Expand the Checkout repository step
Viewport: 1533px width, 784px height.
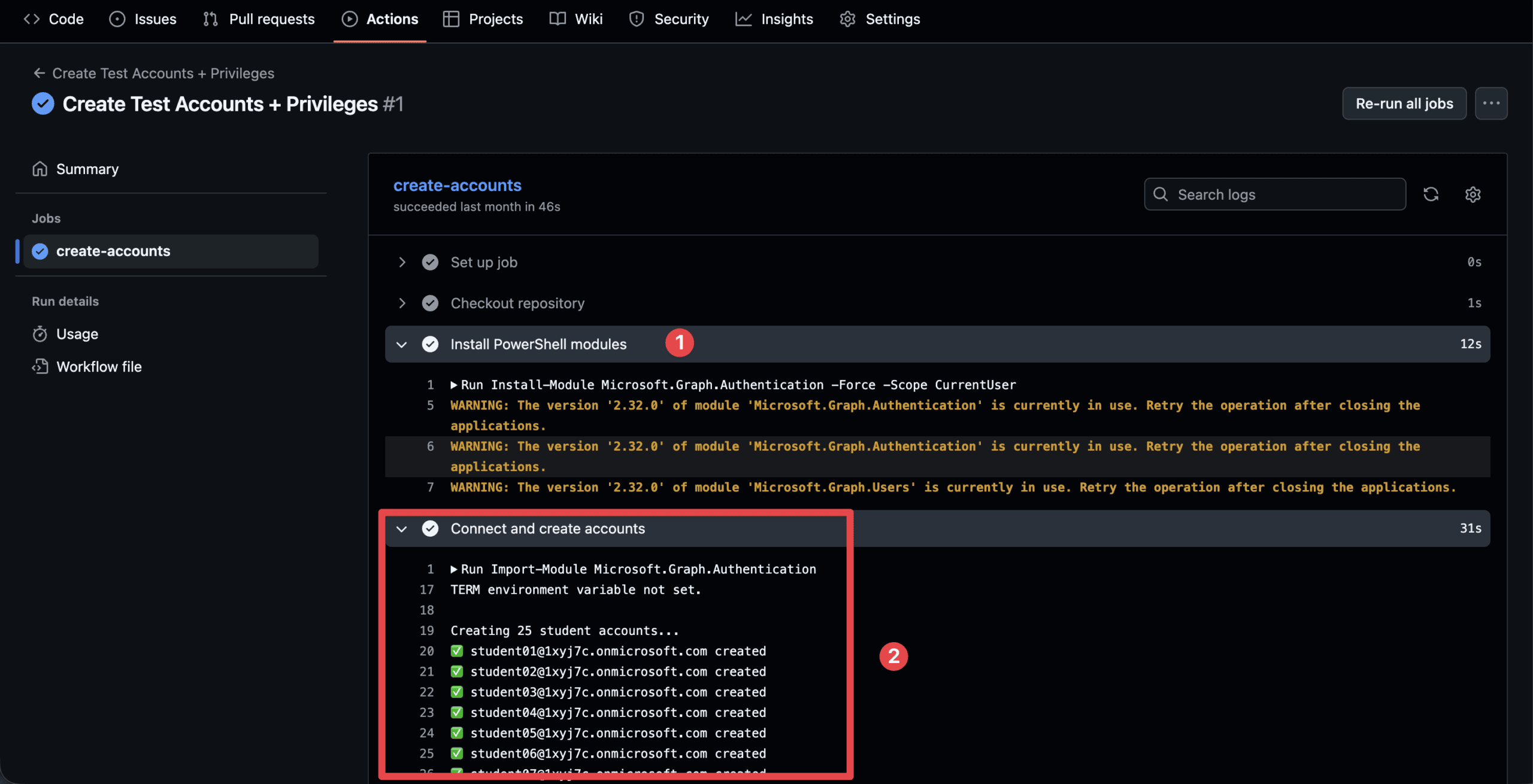pyautogui.click(x=402, y=303)
